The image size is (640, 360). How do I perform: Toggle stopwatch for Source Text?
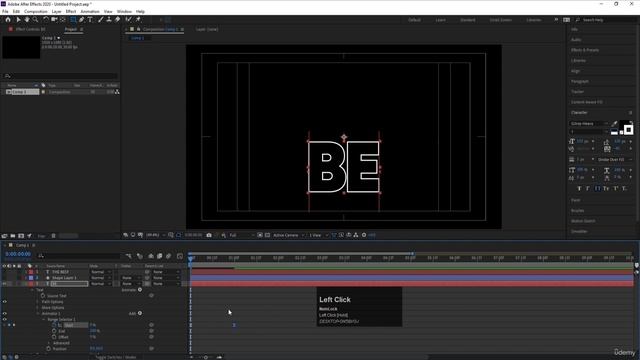[x=43, y=296]
